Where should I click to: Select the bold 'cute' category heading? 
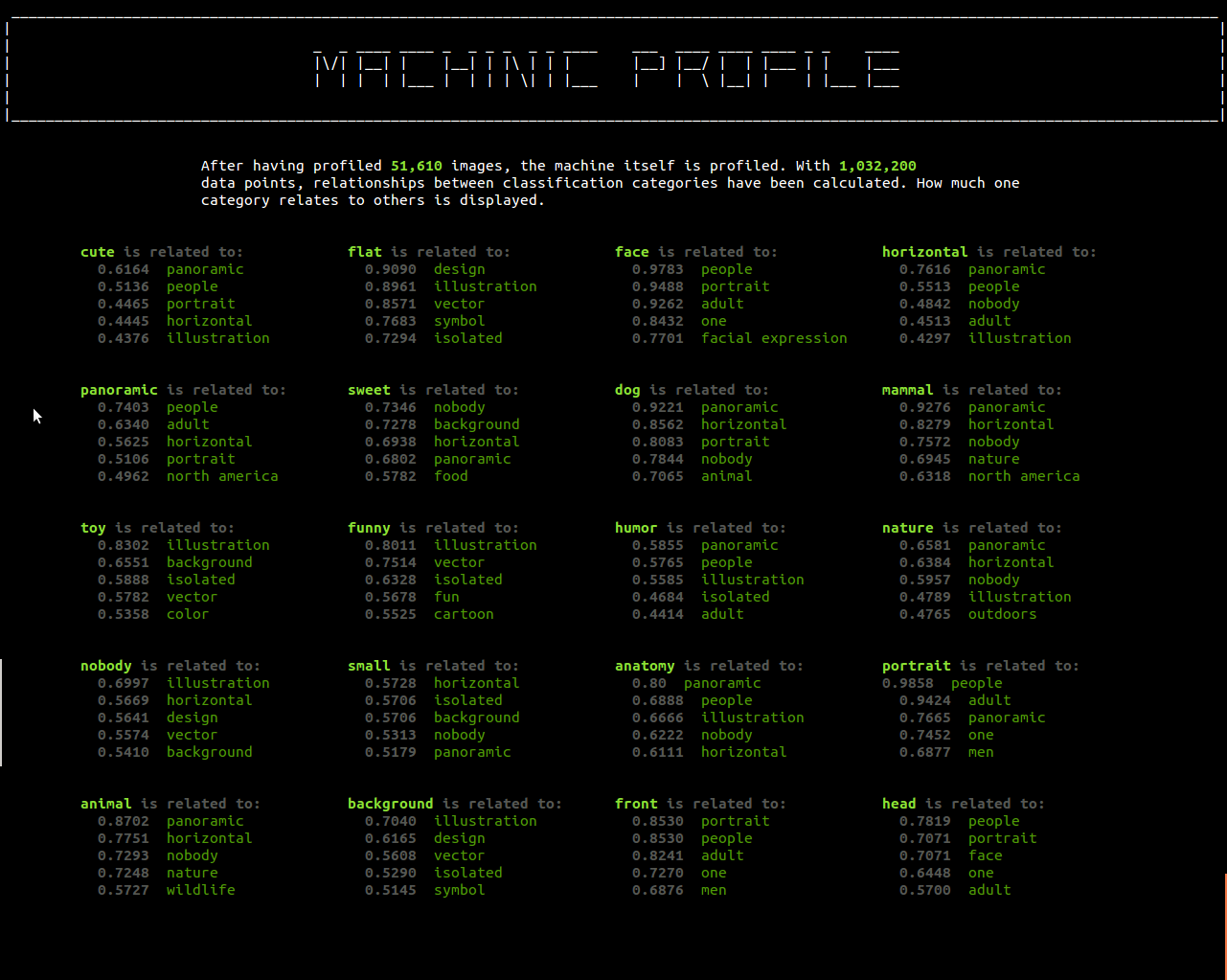pos(98,252)
